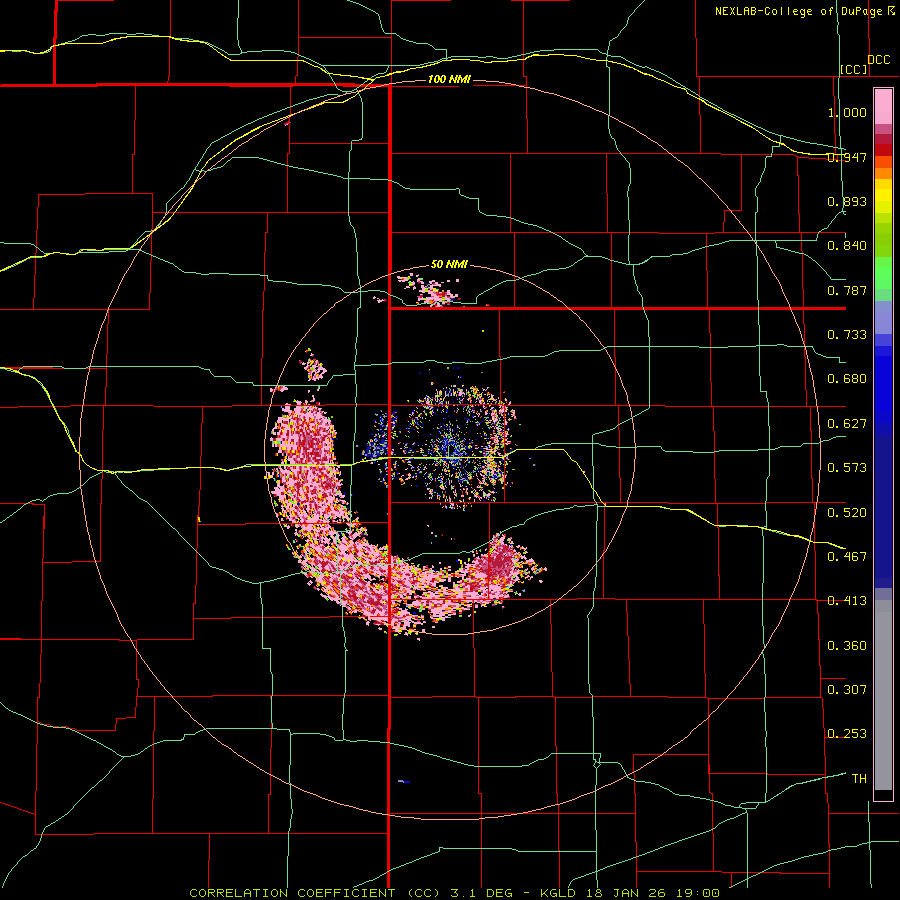This screenshot has width=900, height=900.
Task: Click the [CC] label above the color bar
Action: (x=854, y=69)
